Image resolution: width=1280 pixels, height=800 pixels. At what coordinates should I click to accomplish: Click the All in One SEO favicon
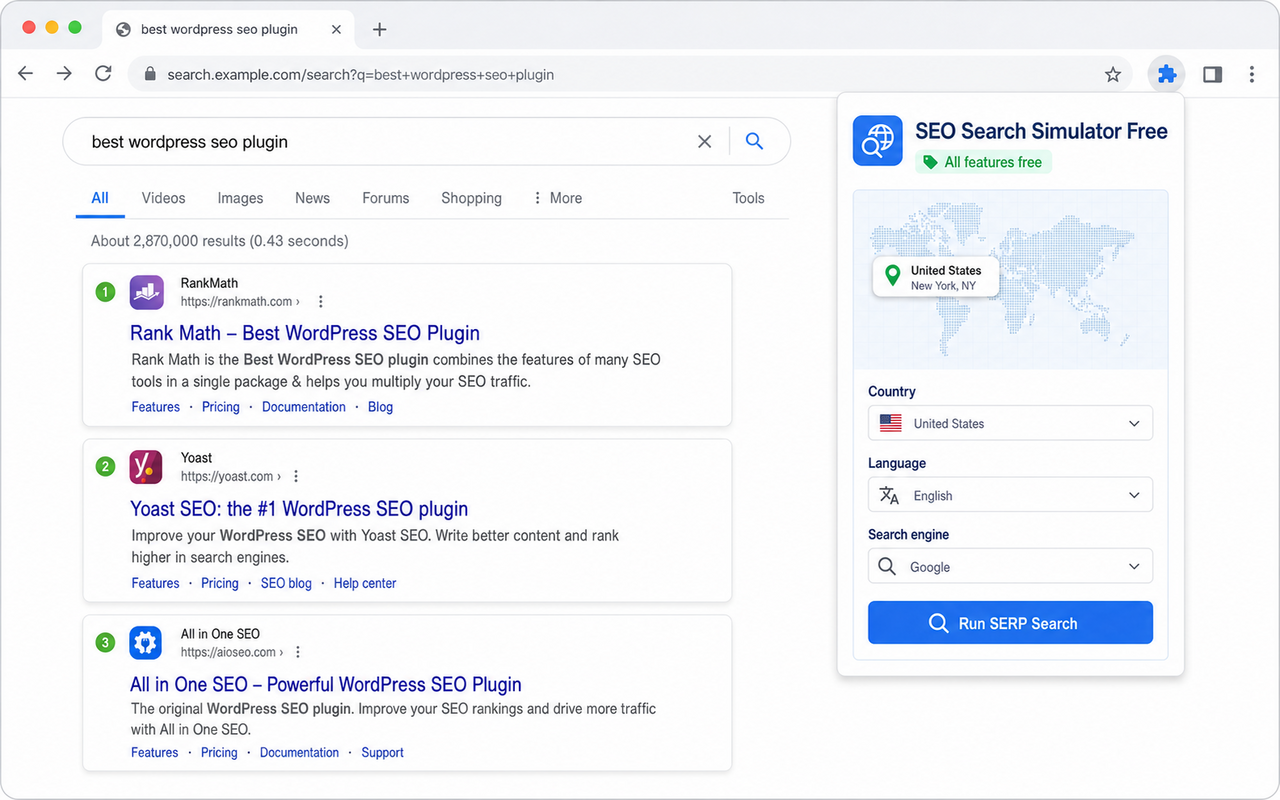click(146, 643)
